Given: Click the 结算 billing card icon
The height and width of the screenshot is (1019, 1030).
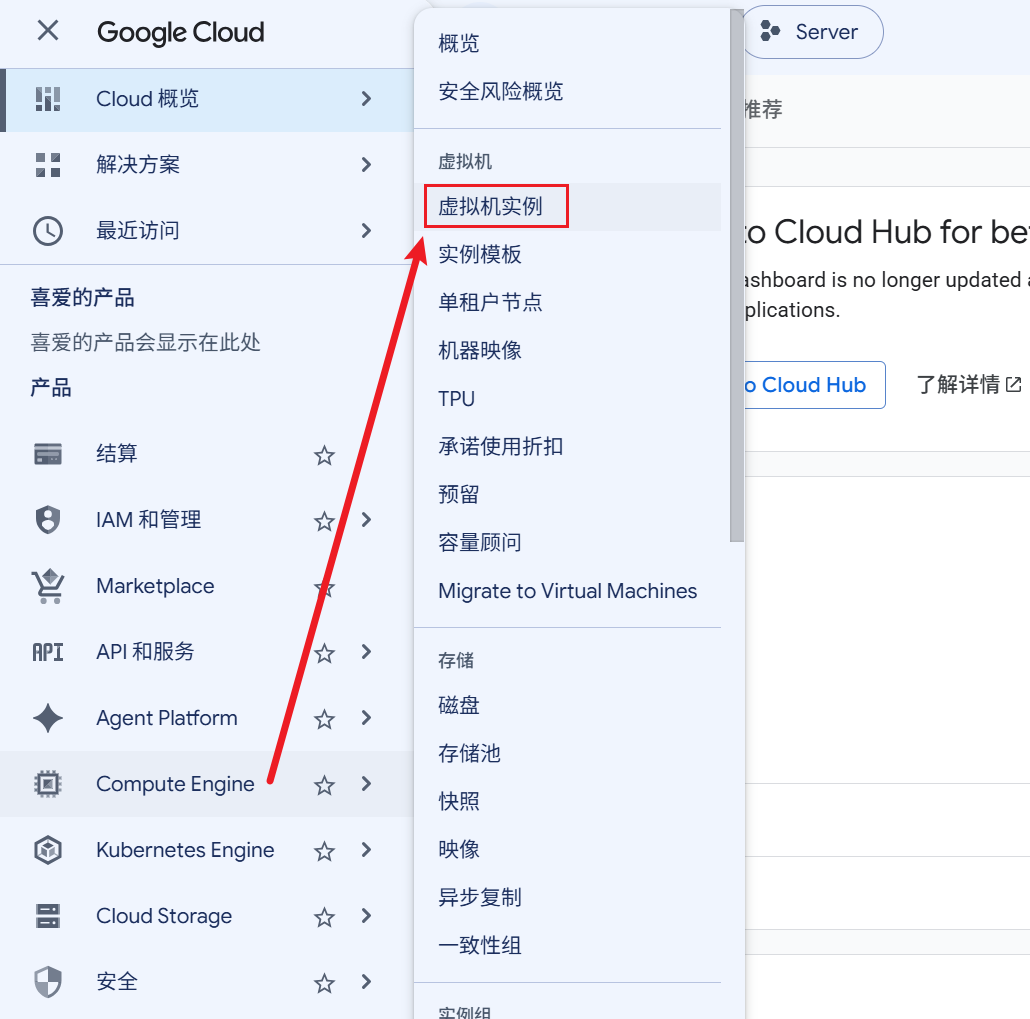Looking at the screenshot, I should 48,454.
